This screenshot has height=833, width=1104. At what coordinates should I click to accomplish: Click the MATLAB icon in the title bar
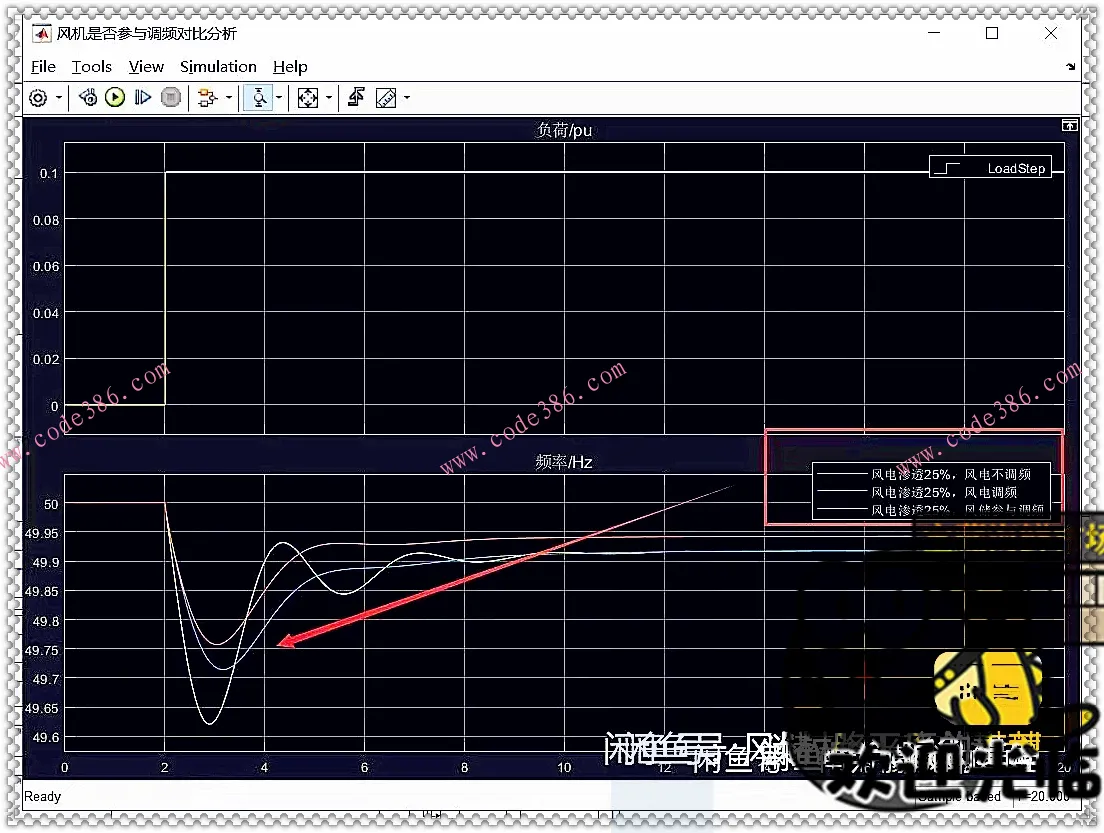click(42, 33)
